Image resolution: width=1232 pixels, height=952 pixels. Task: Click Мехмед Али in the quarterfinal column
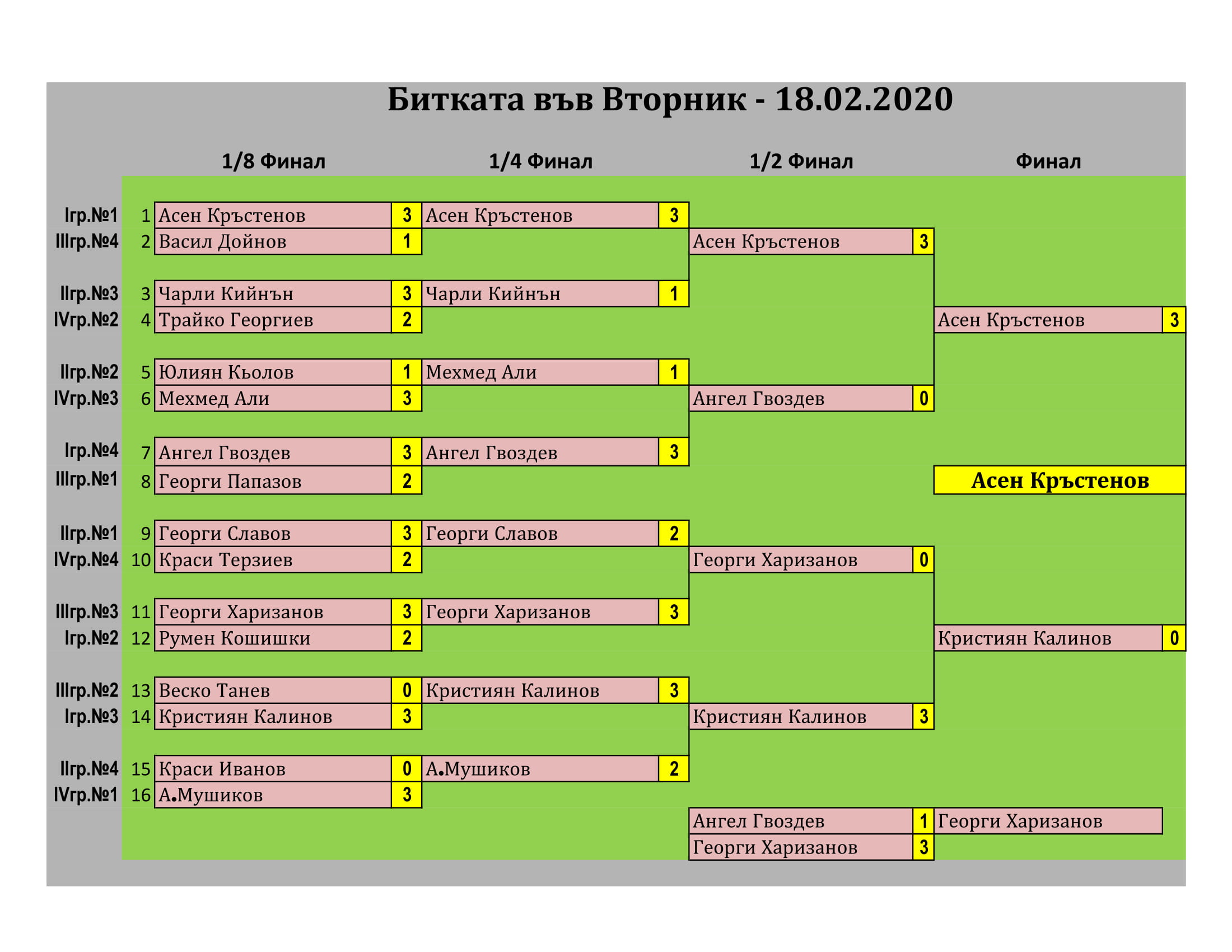pos(539,372)
